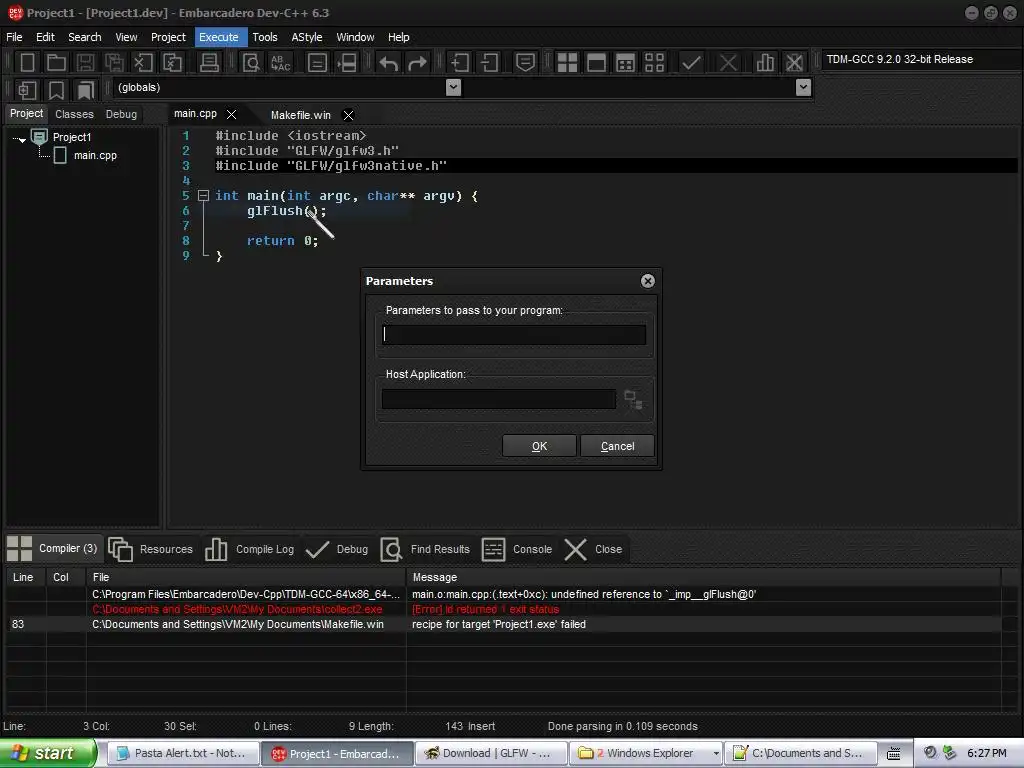The height and width of the screenshot is (768, 1024).
Task: Switch to the Classes sidebar tab
Action: click(x=74, y=114)
